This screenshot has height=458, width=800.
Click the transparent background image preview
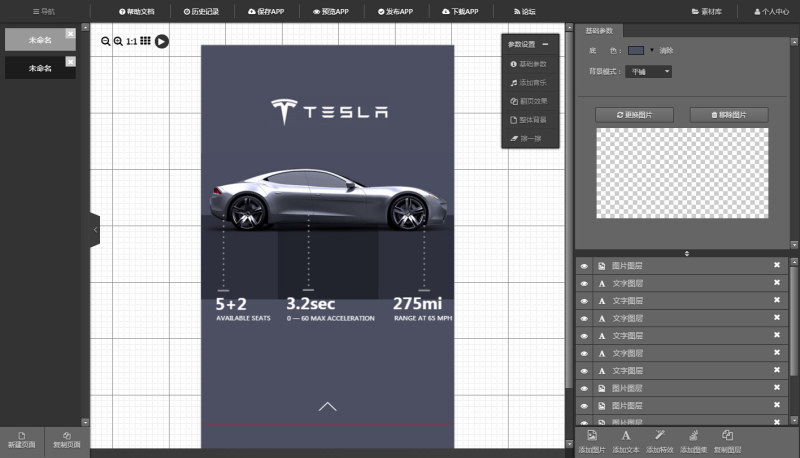point(682,173)
